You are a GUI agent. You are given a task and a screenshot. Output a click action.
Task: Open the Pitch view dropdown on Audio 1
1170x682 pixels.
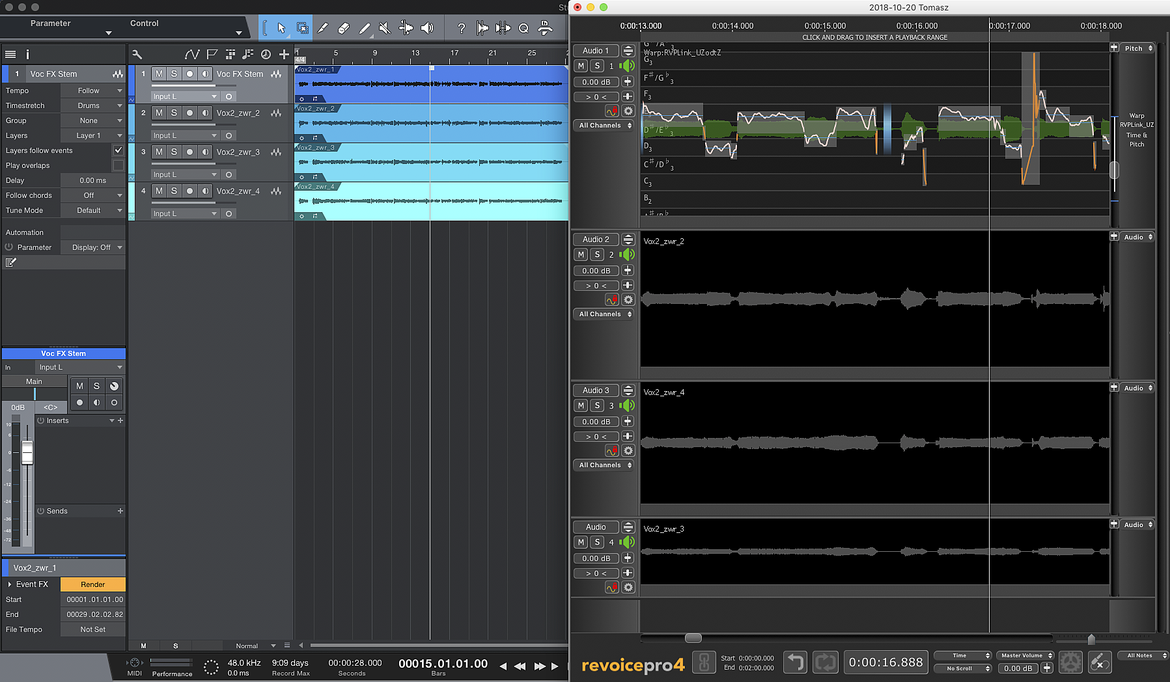[x=1138, y=48]
